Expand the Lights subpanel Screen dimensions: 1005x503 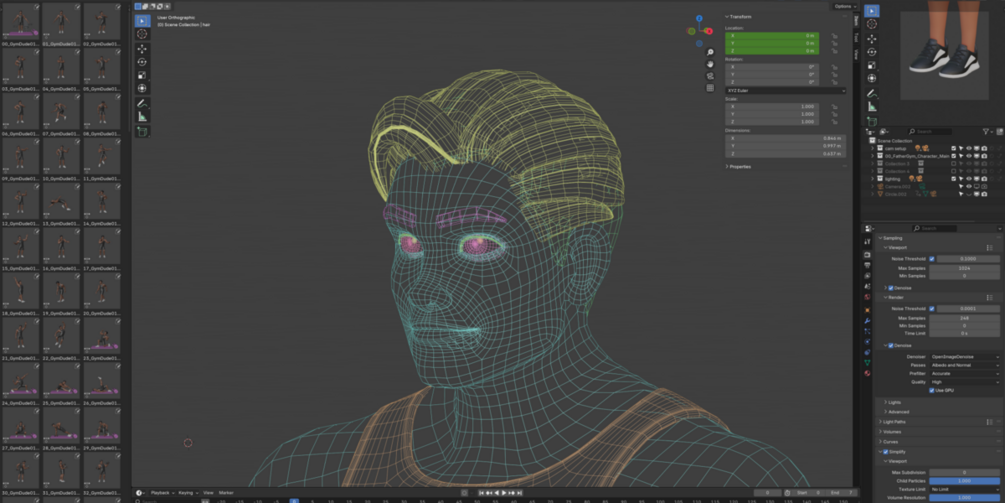893,402
